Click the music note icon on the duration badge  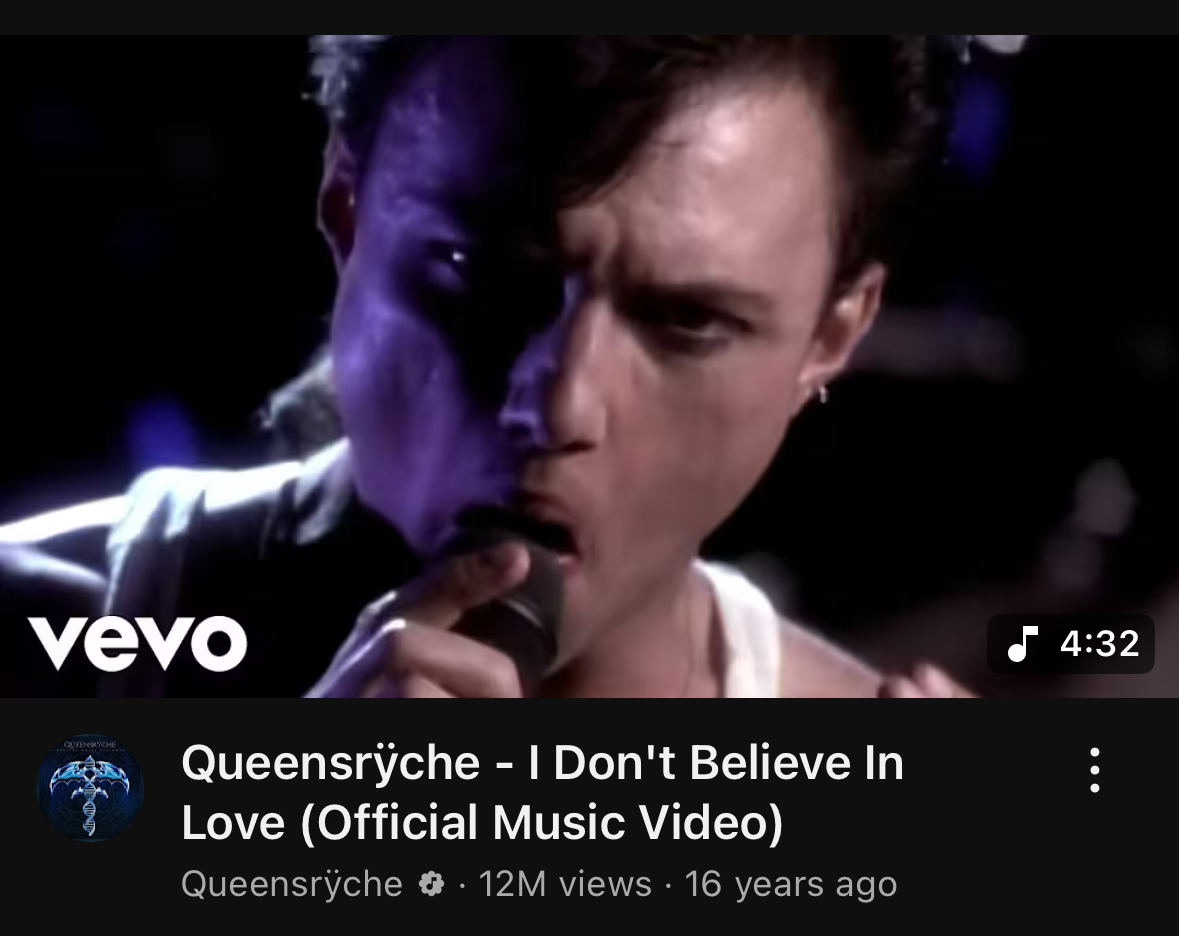1022,644
